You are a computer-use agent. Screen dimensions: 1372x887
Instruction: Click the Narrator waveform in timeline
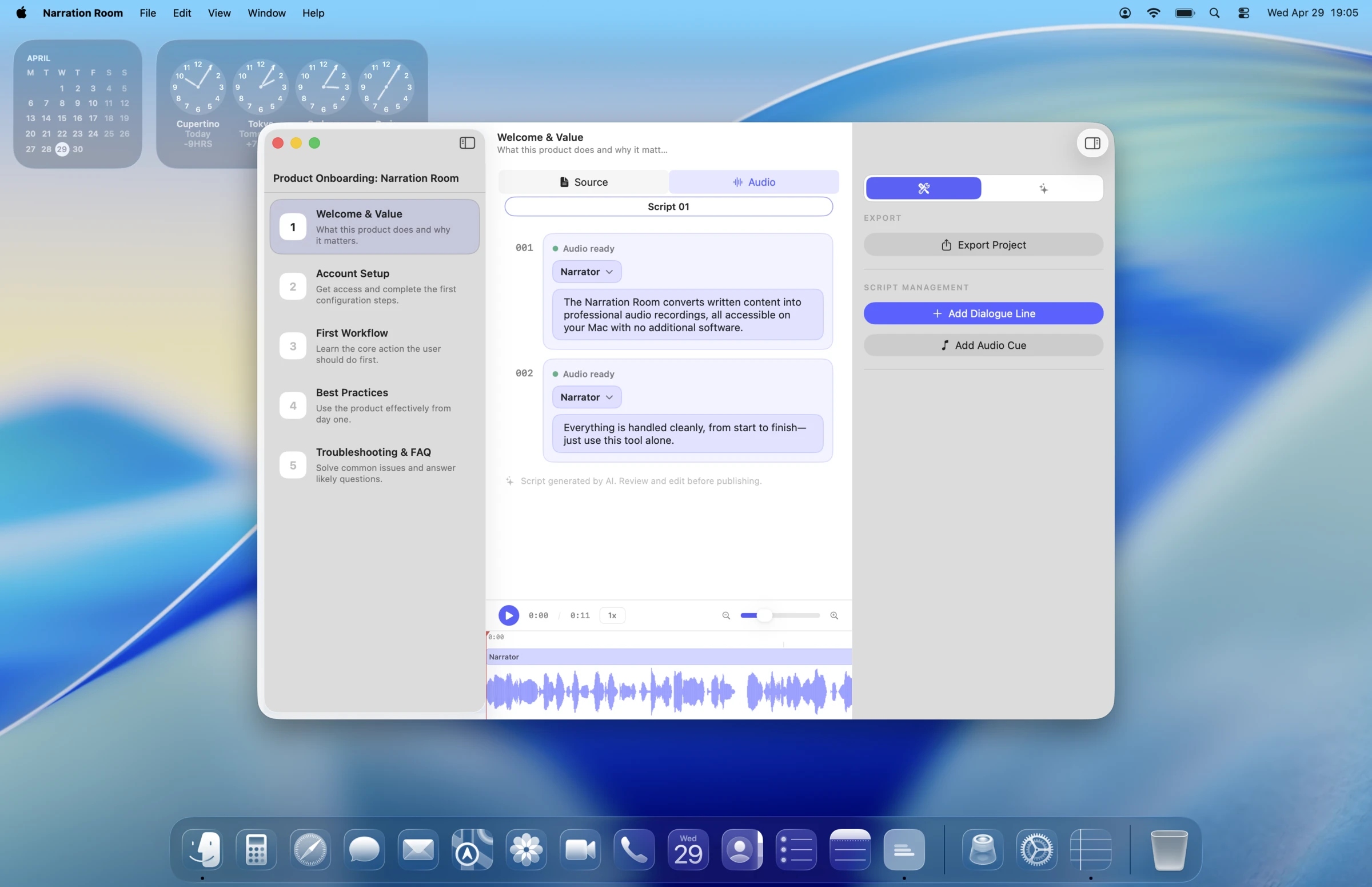point(669,691)
